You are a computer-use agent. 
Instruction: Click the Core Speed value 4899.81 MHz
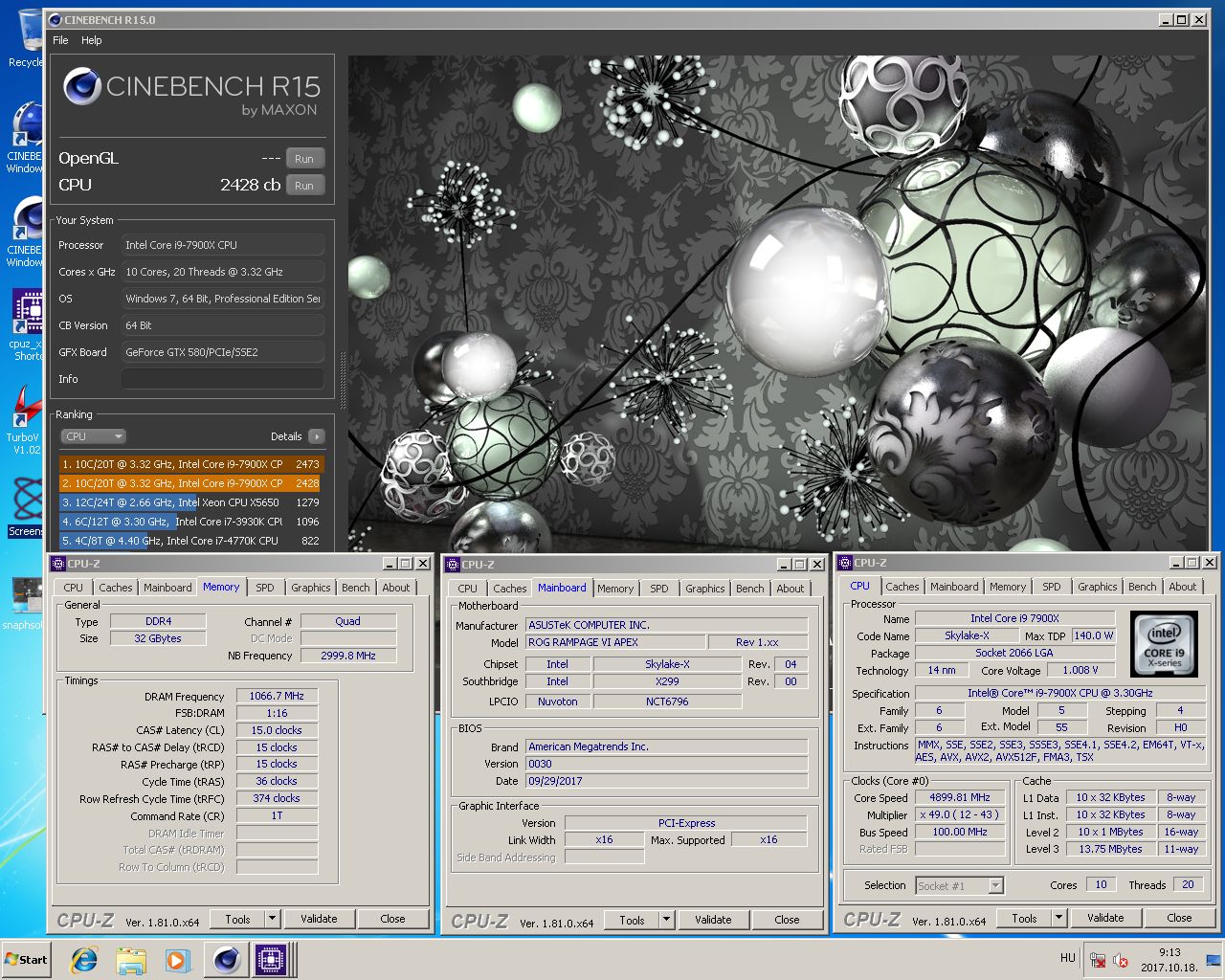pos(960,797)
